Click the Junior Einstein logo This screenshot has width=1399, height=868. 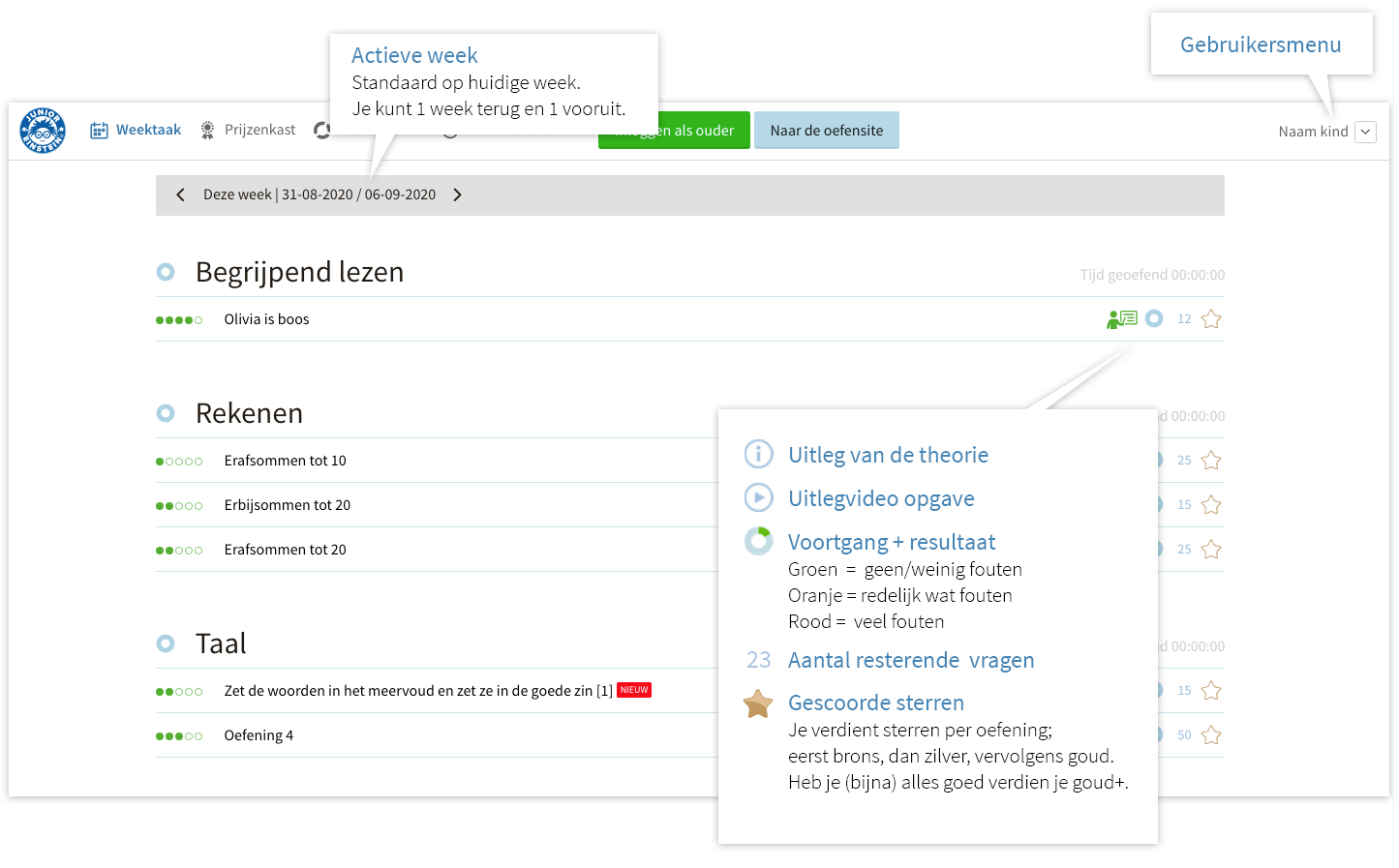click(x=43, y=131)
